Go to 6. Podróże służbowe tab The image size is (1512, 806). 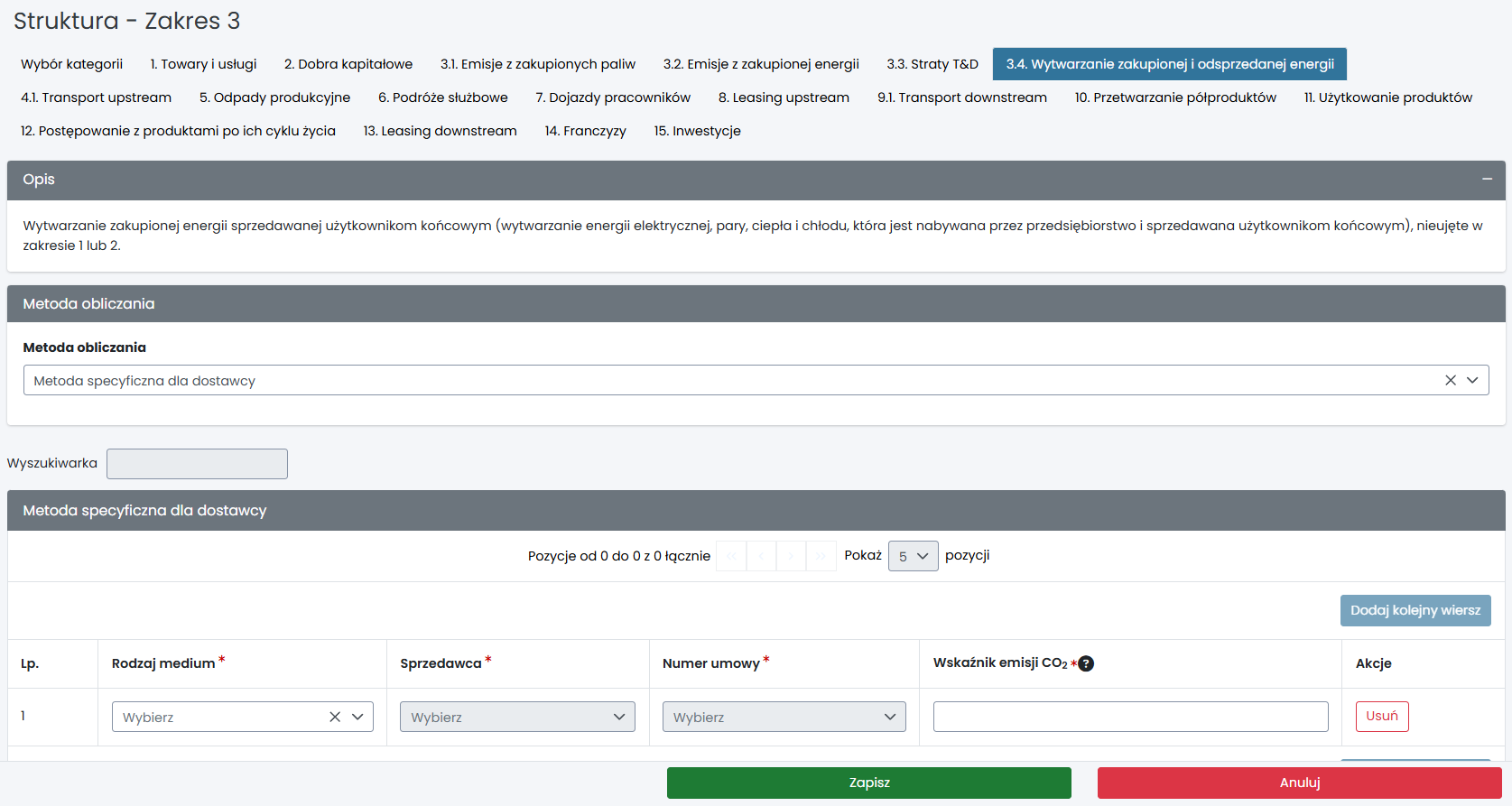point(442,97)
